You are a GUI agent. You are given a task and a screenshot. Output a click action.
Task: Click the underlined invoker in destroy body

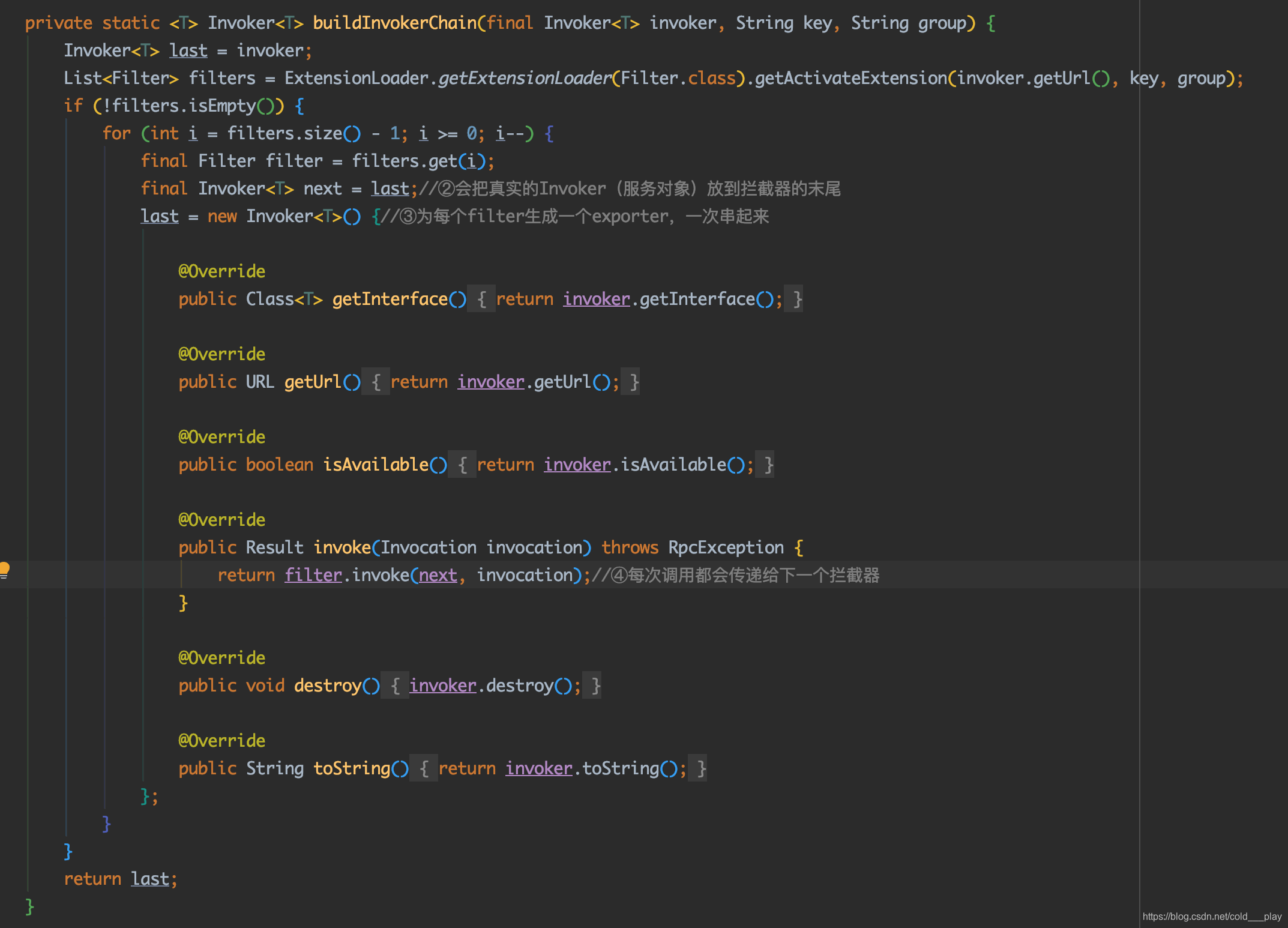pyautogui.click(x=443, y=685)
